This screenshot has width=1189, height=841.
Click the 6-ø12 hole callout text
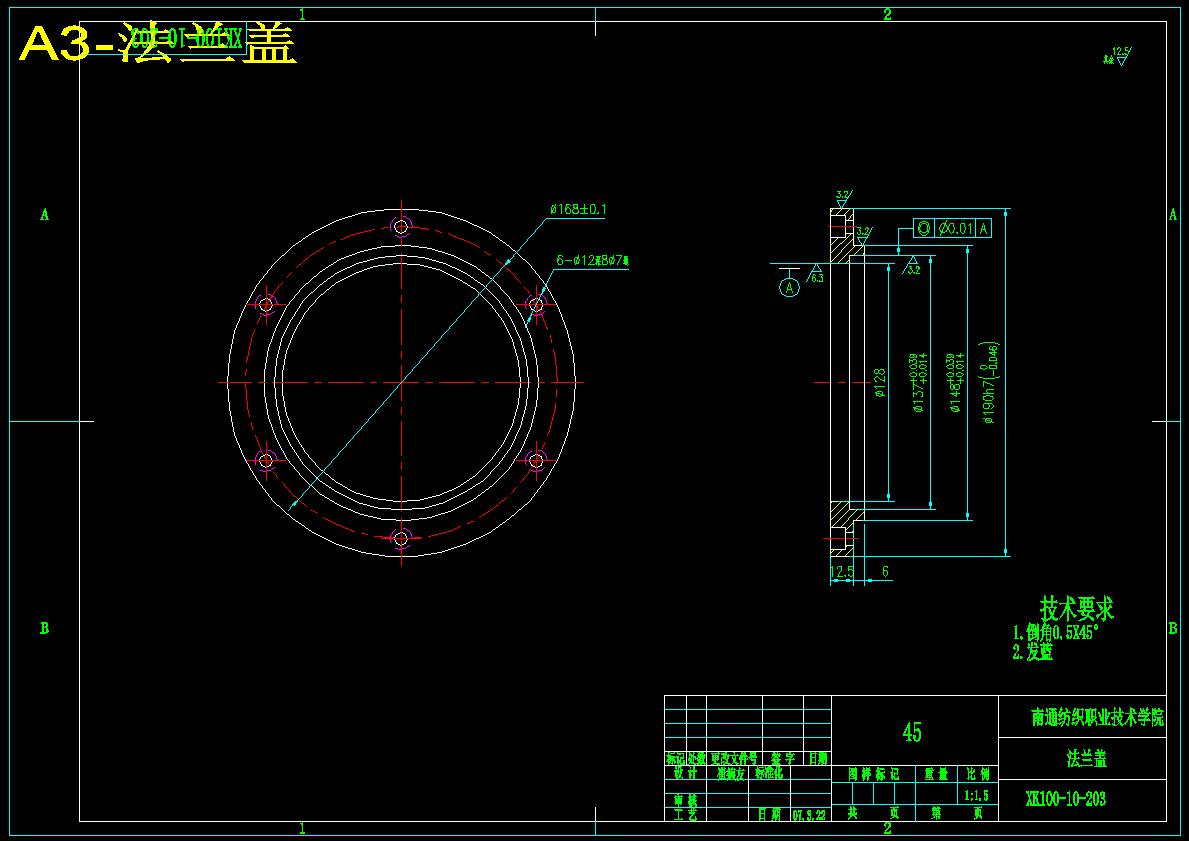pyautogui.click(x=592, y=261)
